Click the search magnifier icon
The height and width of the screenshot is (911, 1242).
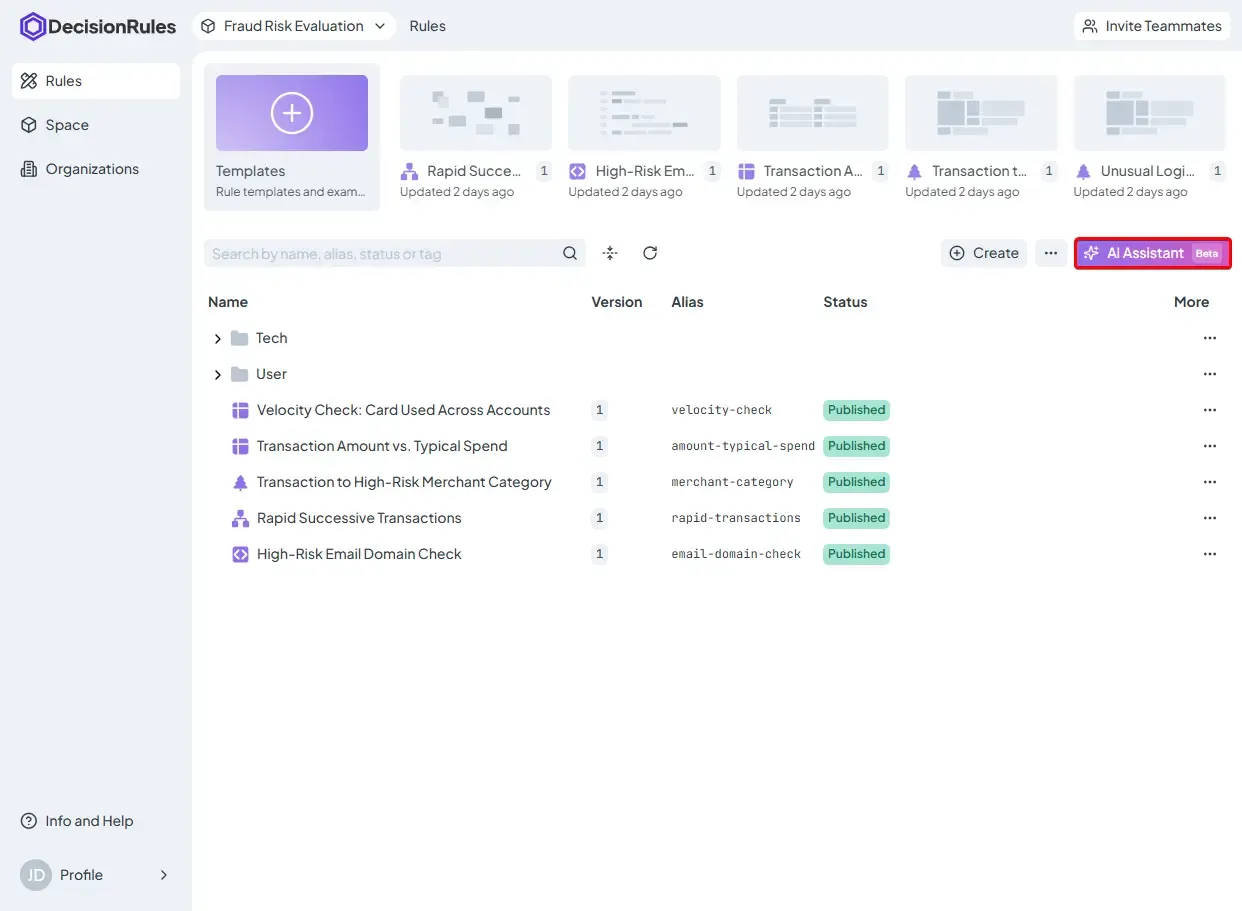(x=570, y=253)
